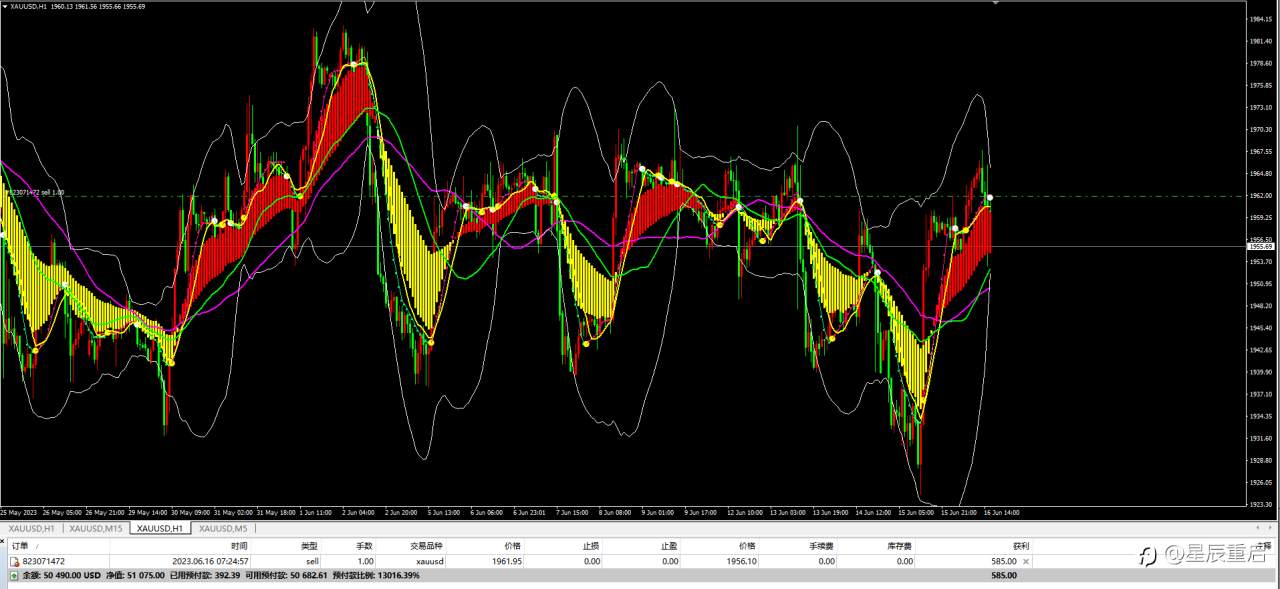1280x589 pixels.
Task: Switch to the XAUUSD,M5 chart tab
Action: 223,528
